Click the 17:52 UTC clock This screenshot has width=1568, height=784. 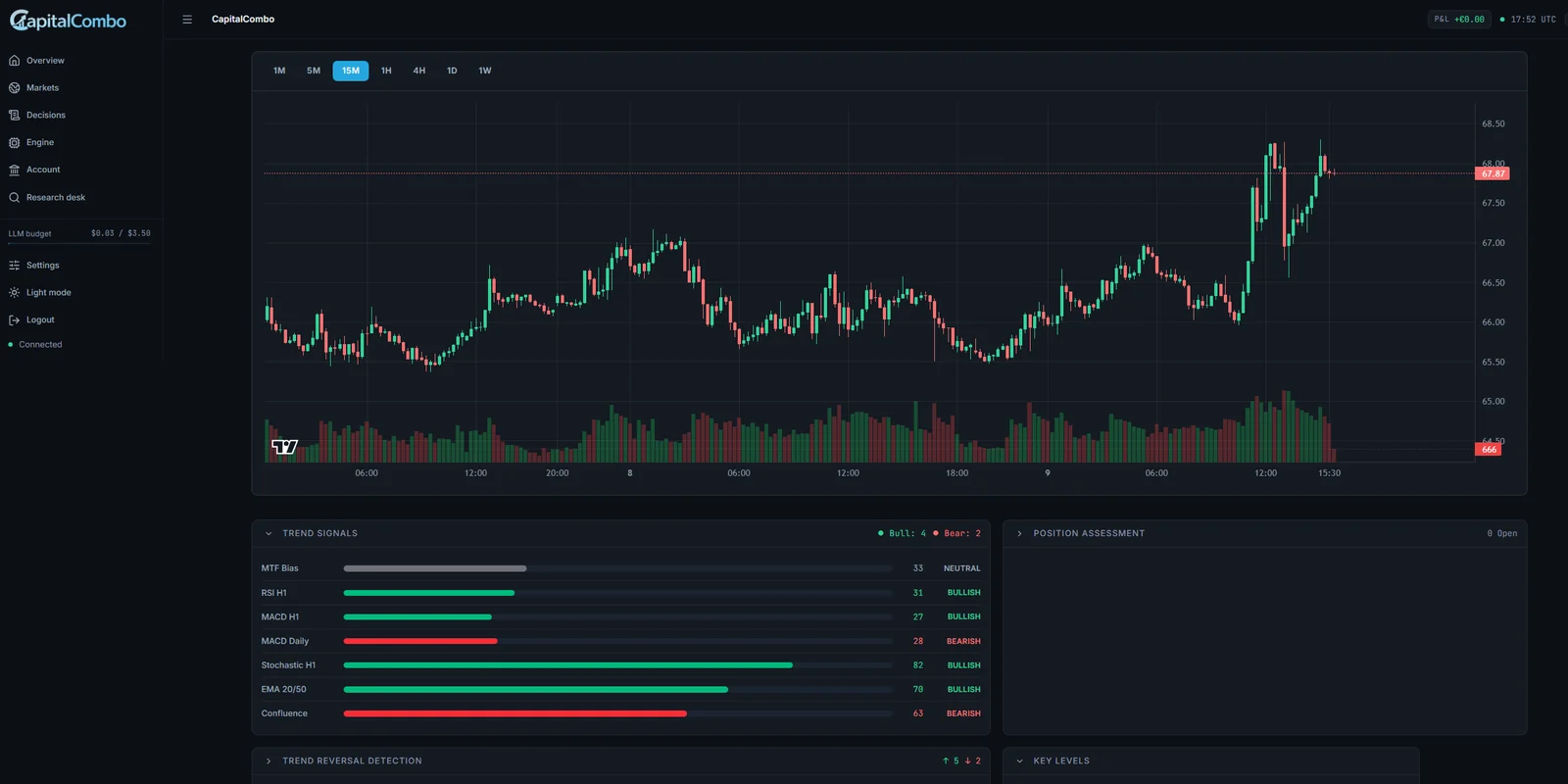point(1533,20)
